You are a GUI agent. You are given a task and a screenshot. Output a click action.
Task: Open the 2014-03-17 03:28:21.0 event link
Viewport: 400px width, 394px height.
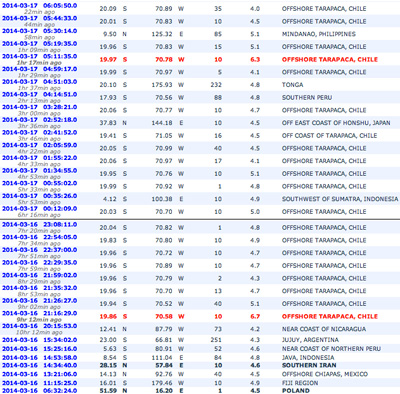tap(40, 107)
